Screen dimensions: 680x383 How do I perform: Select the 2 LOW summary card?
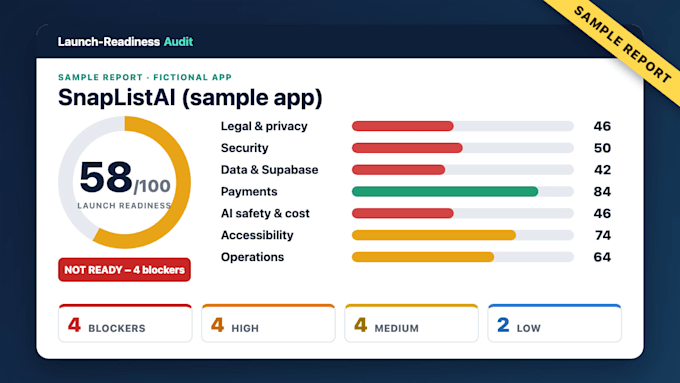tap(555, 324)
